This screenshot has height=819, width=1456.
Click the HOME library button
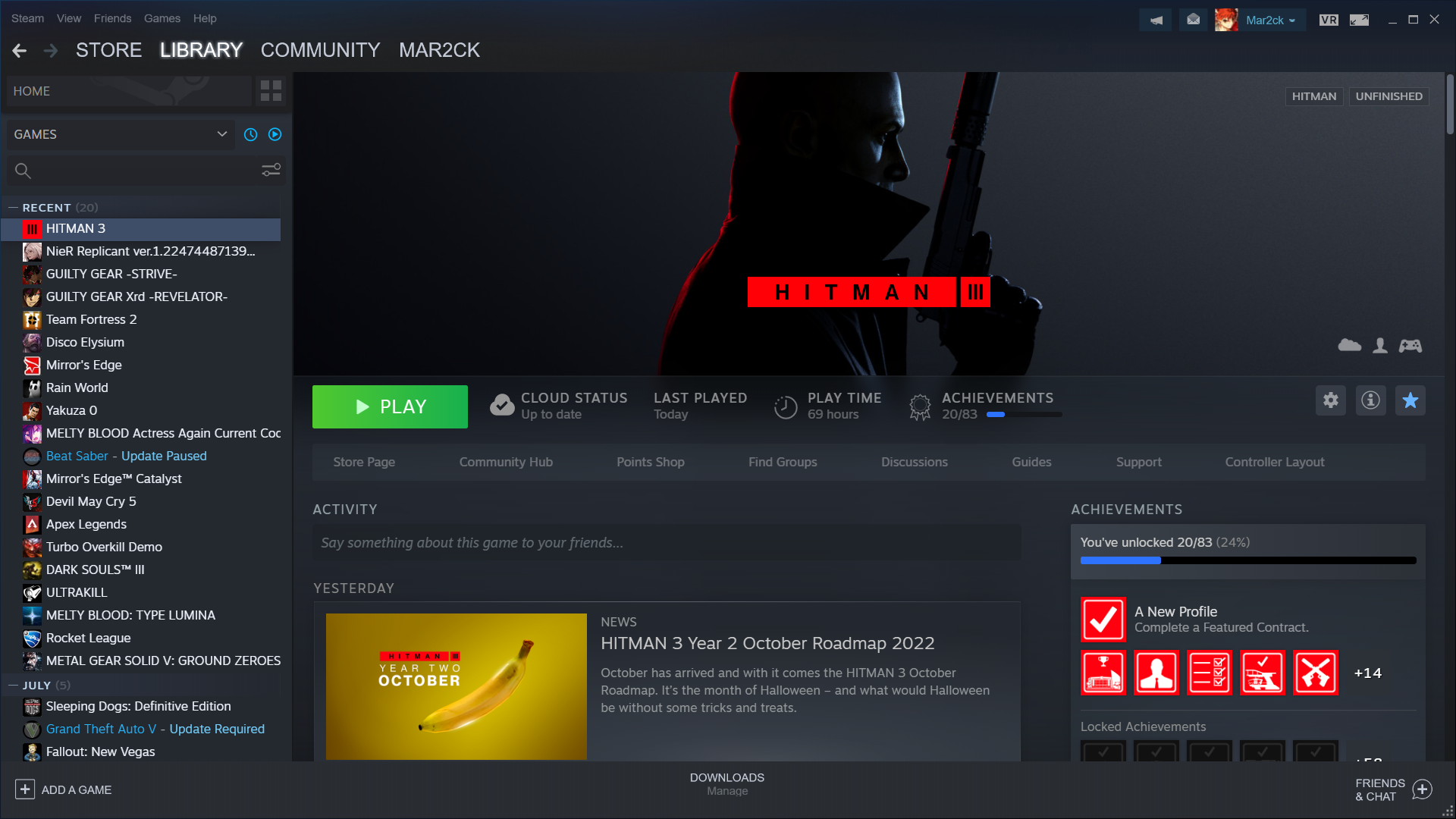pyautogui.click(x=127, y=91)
